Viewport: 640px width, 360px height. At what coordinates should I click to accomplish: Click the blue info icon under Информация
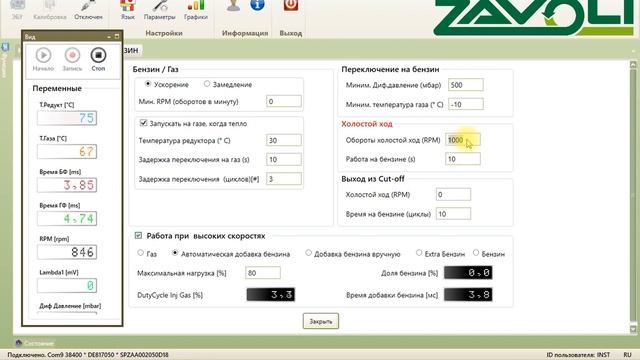[x=257, y=5]
